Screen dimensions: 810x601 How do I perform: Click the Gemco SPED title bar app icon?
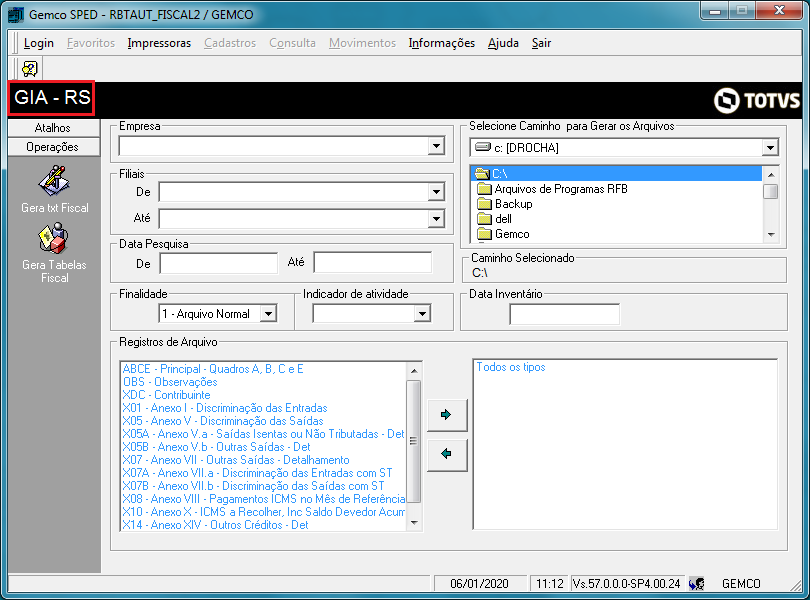point(16,14)
